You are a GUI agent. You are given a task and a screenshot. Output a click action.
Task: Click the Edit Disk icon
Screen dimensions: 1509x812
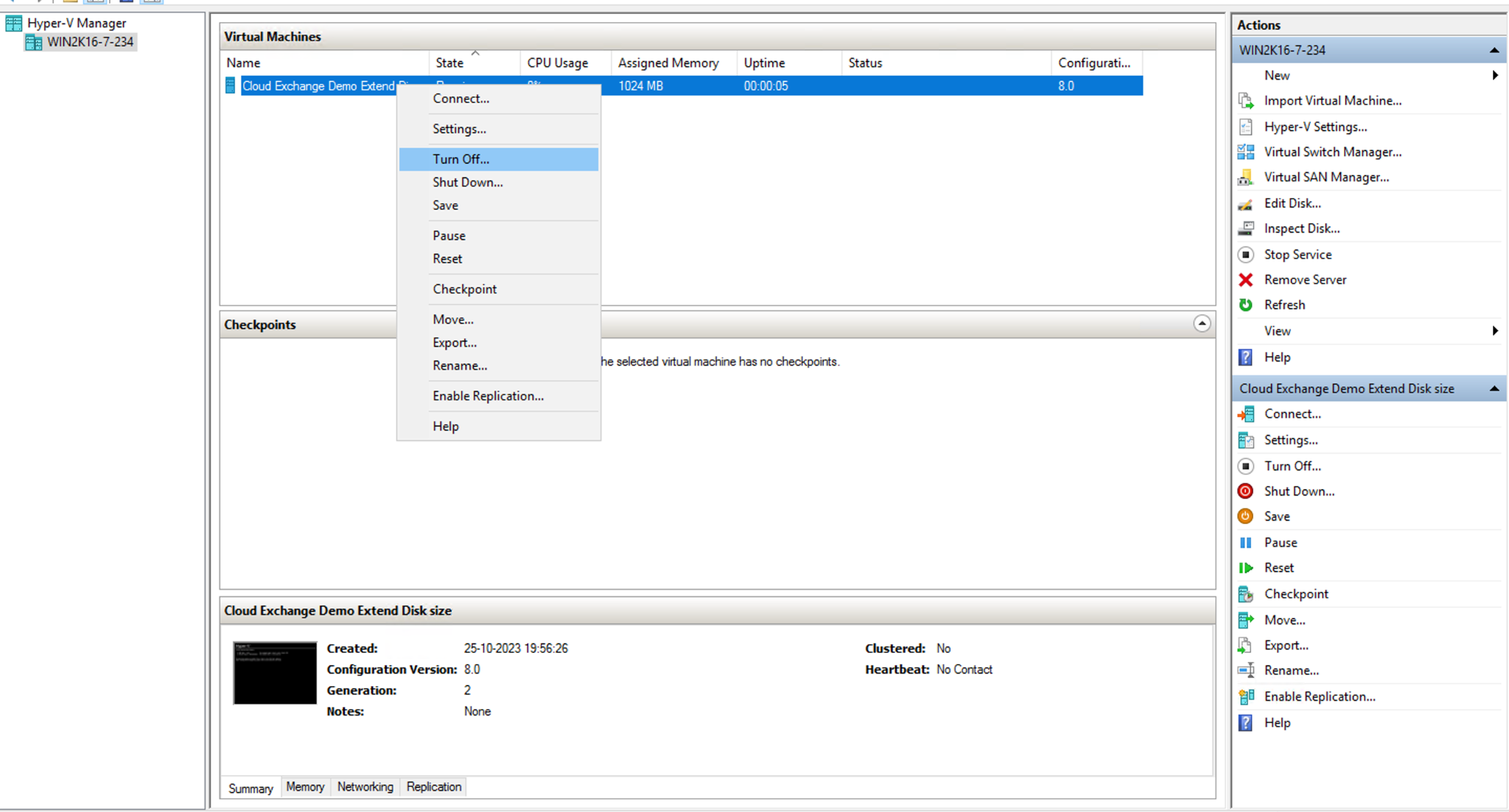(1246, 203)
